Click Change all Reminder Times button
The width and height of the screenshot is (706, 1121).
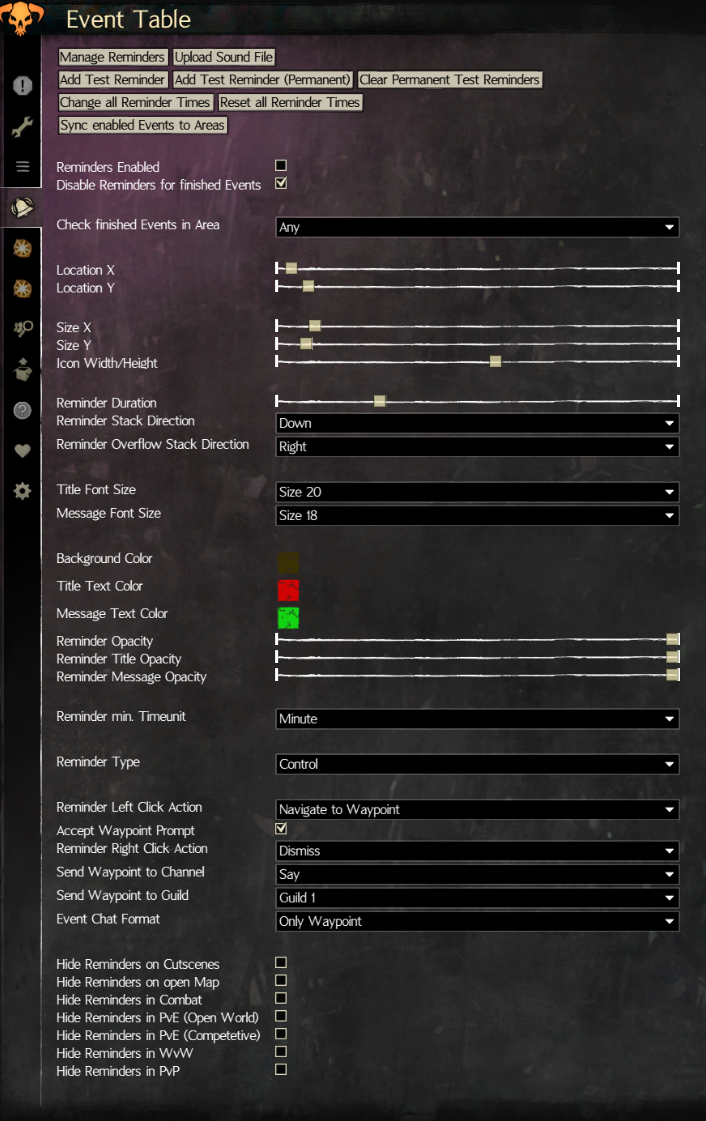135,102
